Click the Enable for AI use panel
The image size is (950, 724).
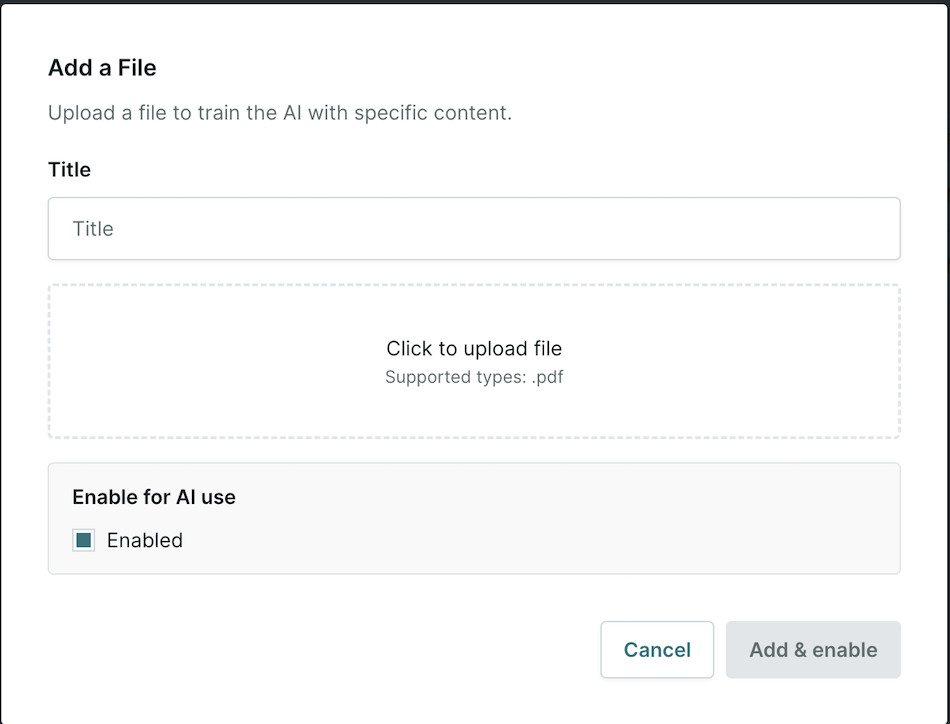tap(474, 519)
